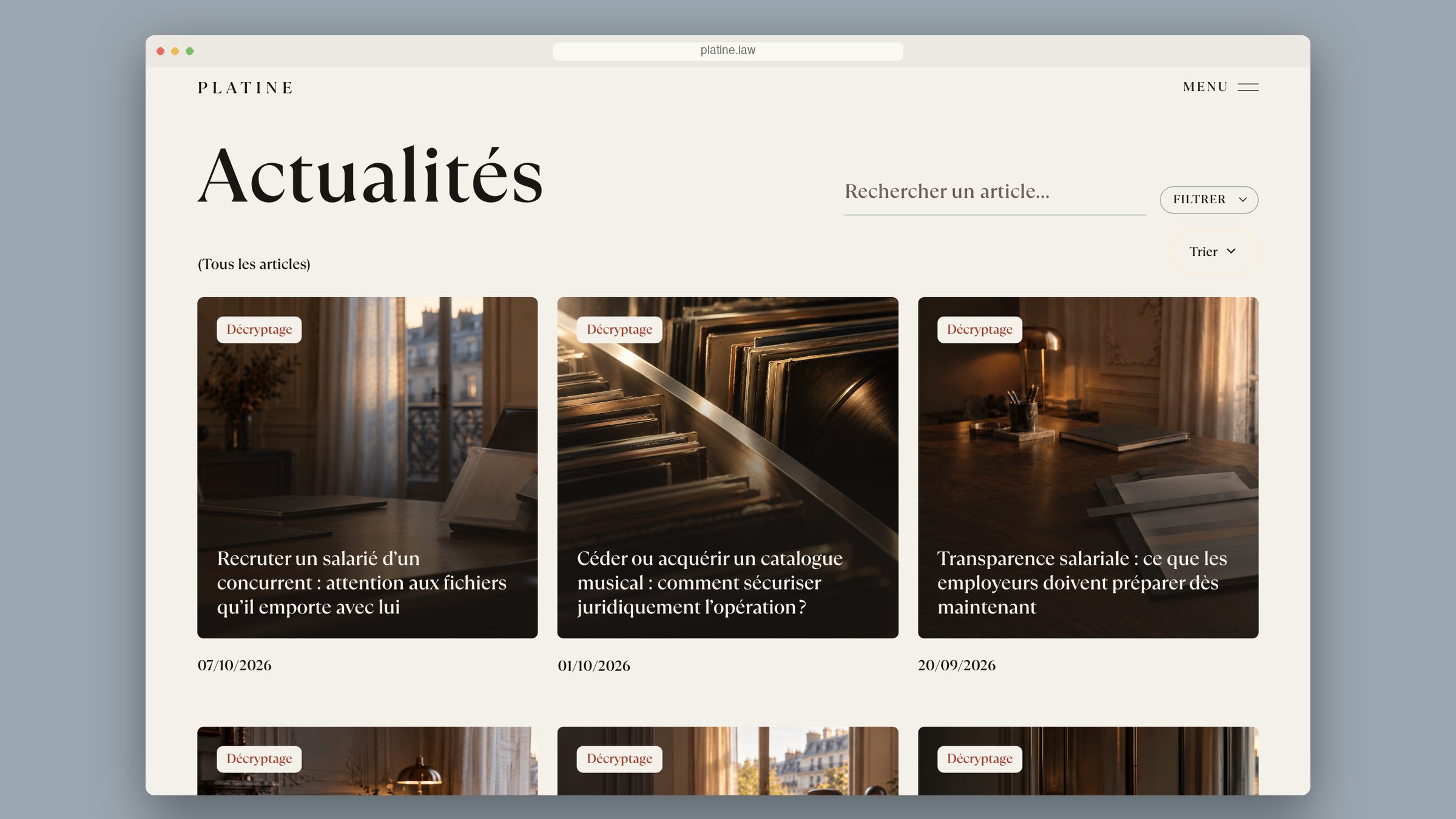Click the (Tous les articles) label

coord(254,264)
